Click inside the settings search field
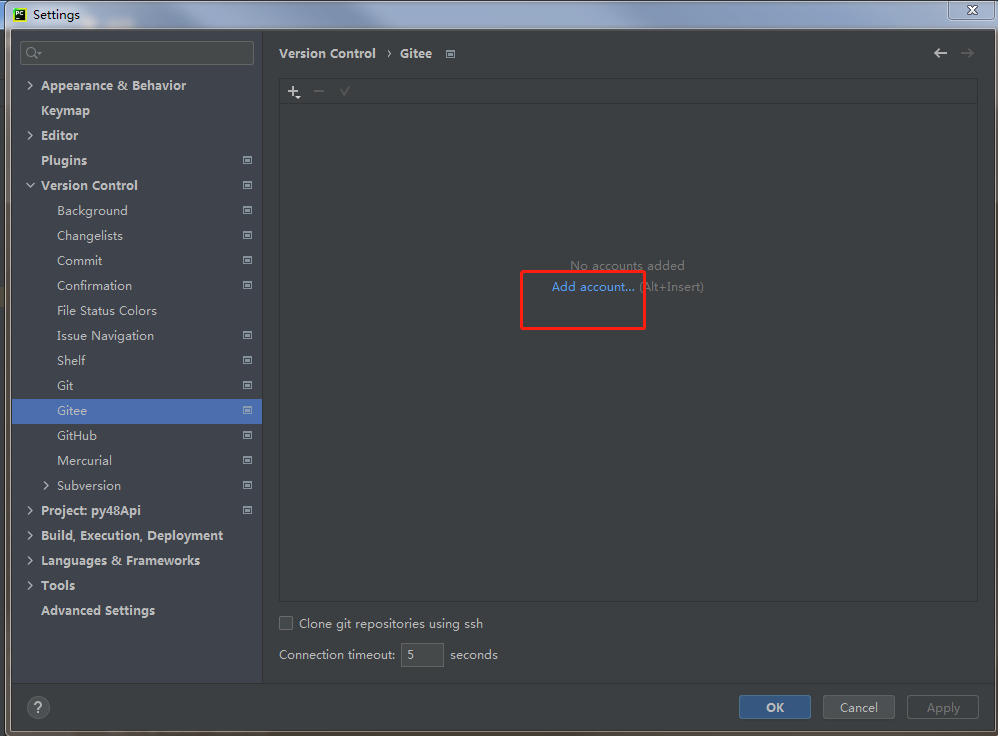 click(137, 53)
